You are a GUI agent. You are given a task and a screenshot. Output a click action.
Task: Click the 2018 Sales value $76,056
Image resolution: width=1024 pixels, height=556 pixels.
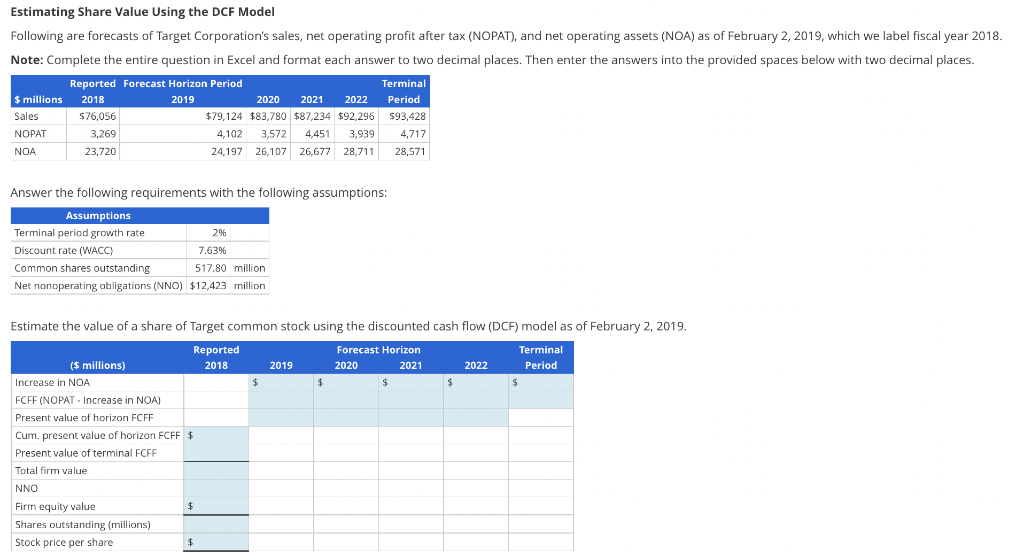[x=97, y=116]
